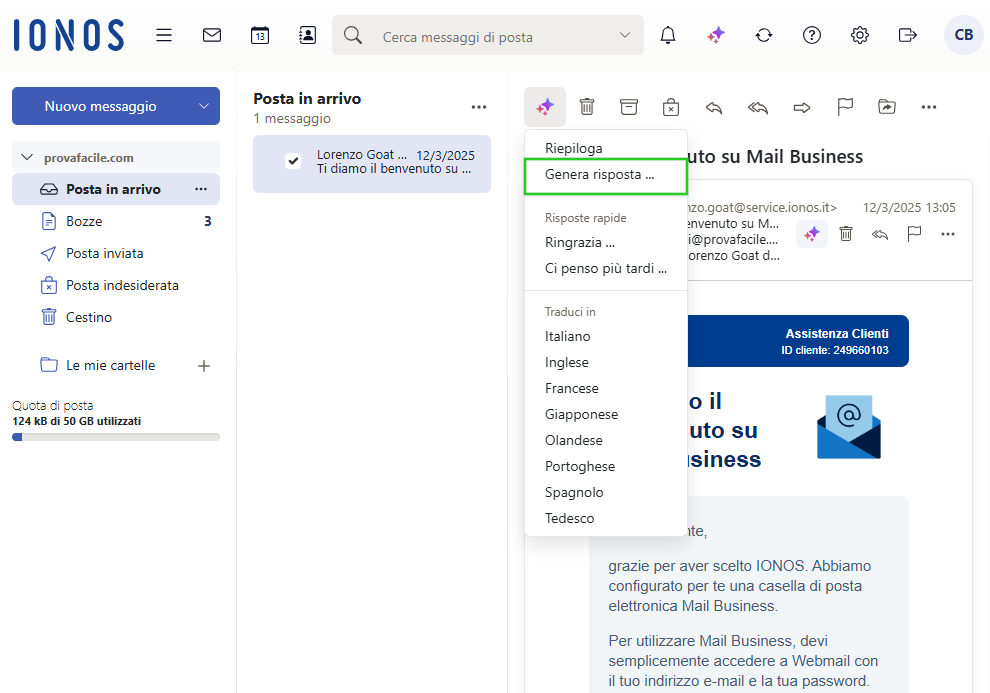
Task: Click the Nuovo messaggio button
Action: click(101, 106)
